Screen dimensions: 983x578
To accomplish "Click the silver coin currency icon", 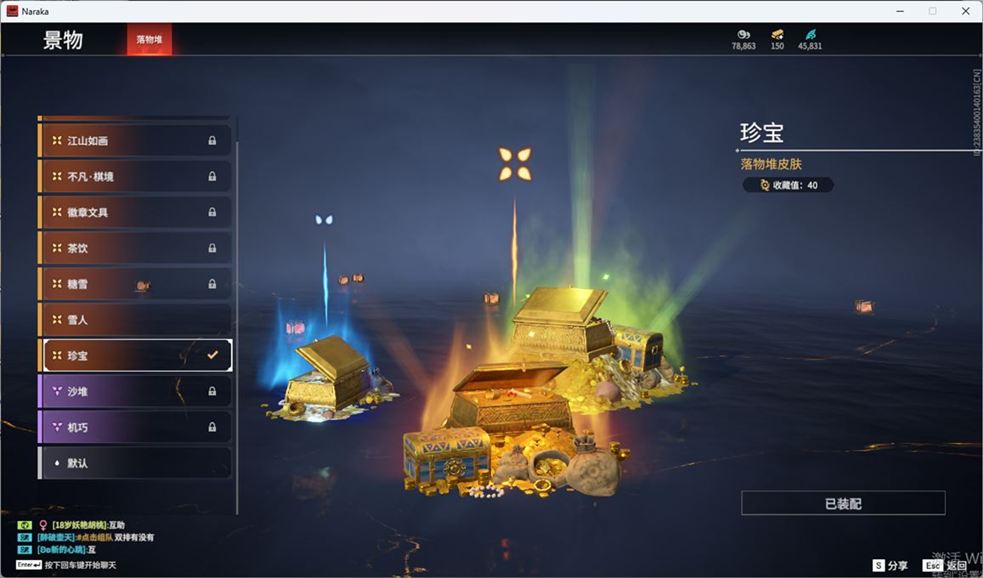I will [744, 34].
